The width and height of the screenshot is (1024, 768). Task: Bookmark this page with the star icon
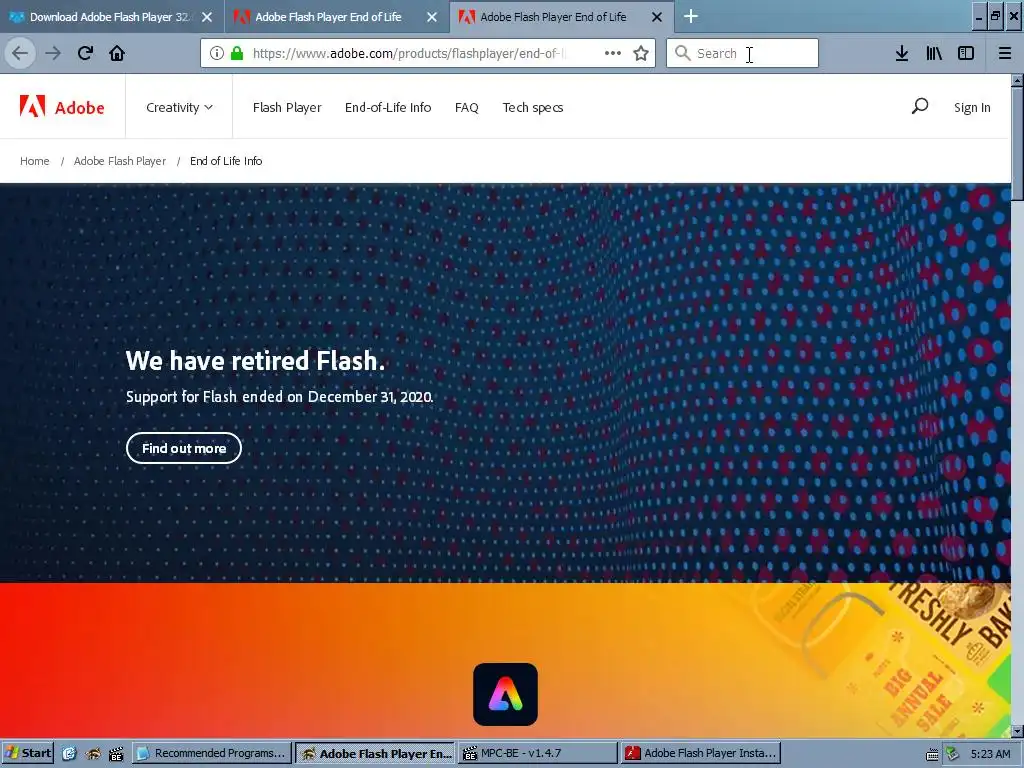641,53
